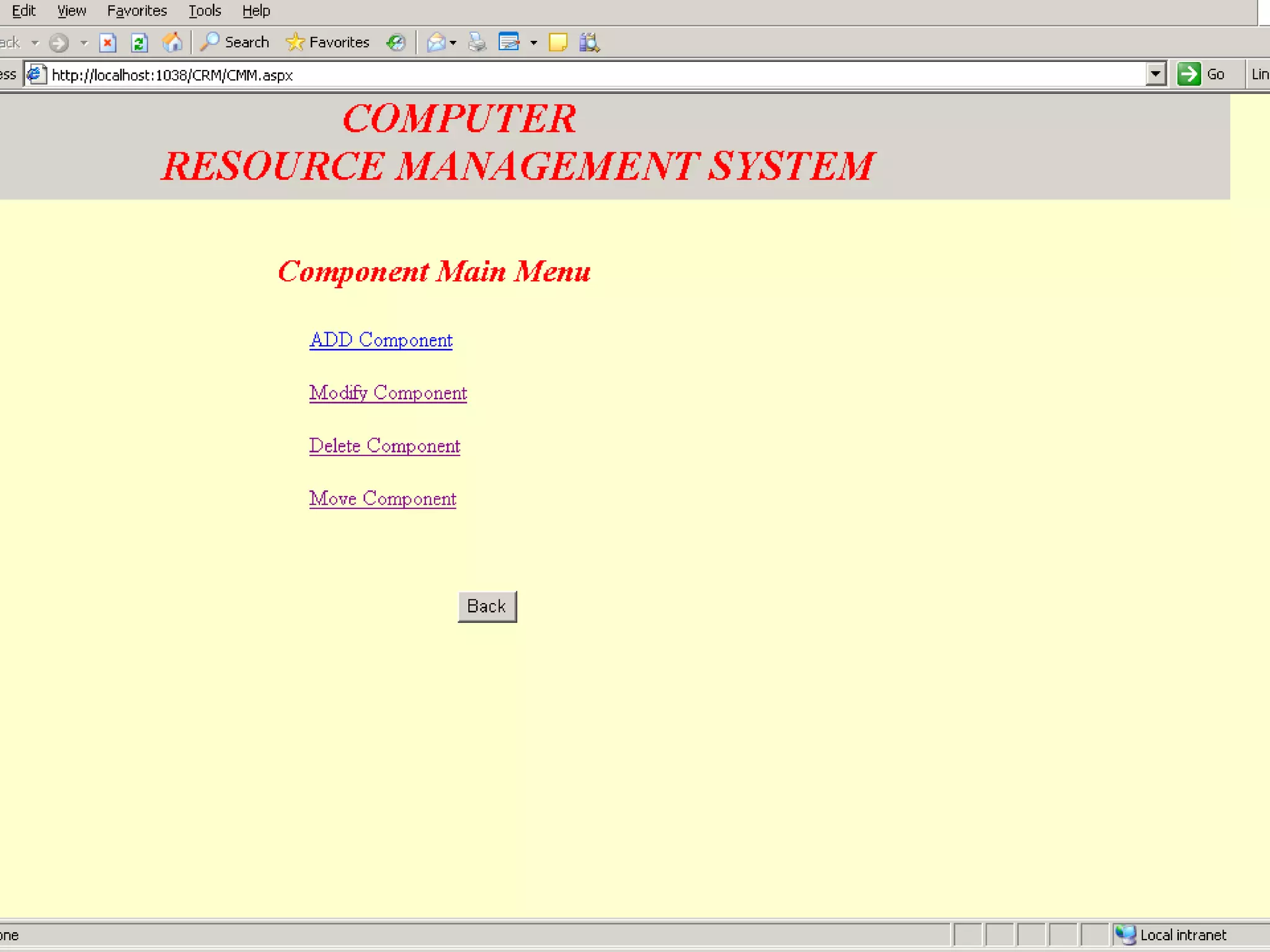This screenshot has height=952, width=1270.
Task: Click the Forward arrow button
Action: (59, 43)
